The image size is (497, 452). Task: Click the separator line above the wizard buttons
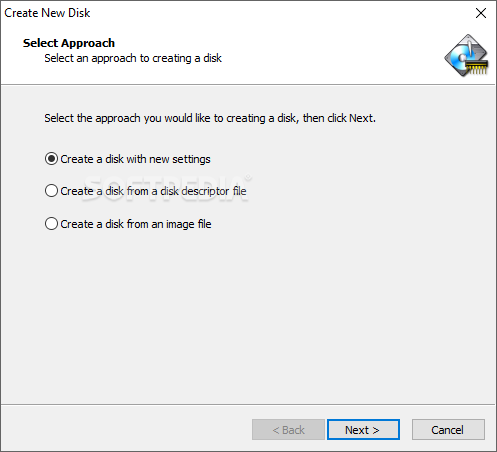click(248, 405)
